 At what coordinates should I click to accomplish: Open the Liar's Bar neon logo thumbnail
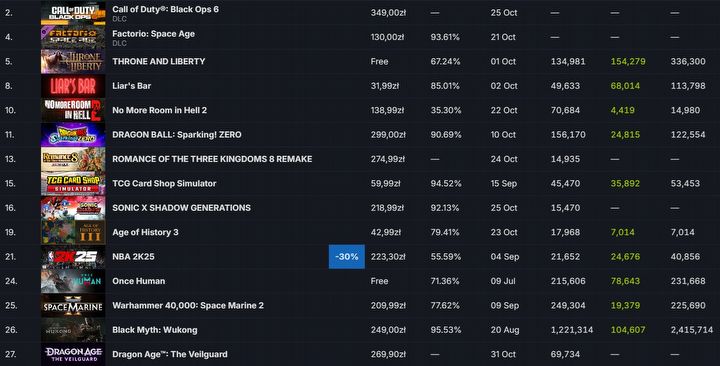coord(73,86)
